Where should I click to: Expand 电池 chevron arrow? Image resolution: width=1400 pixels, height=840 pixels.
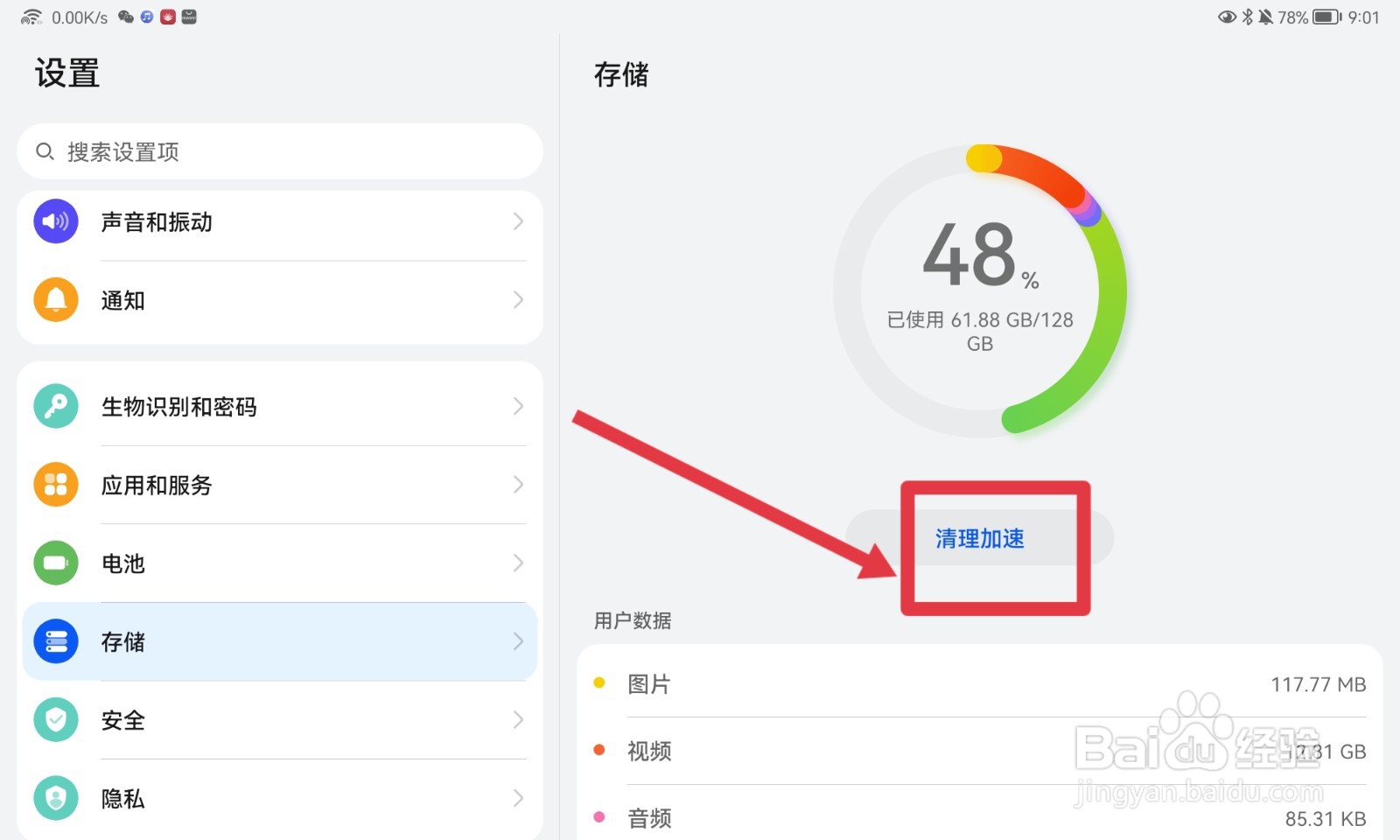coord(518,563)
